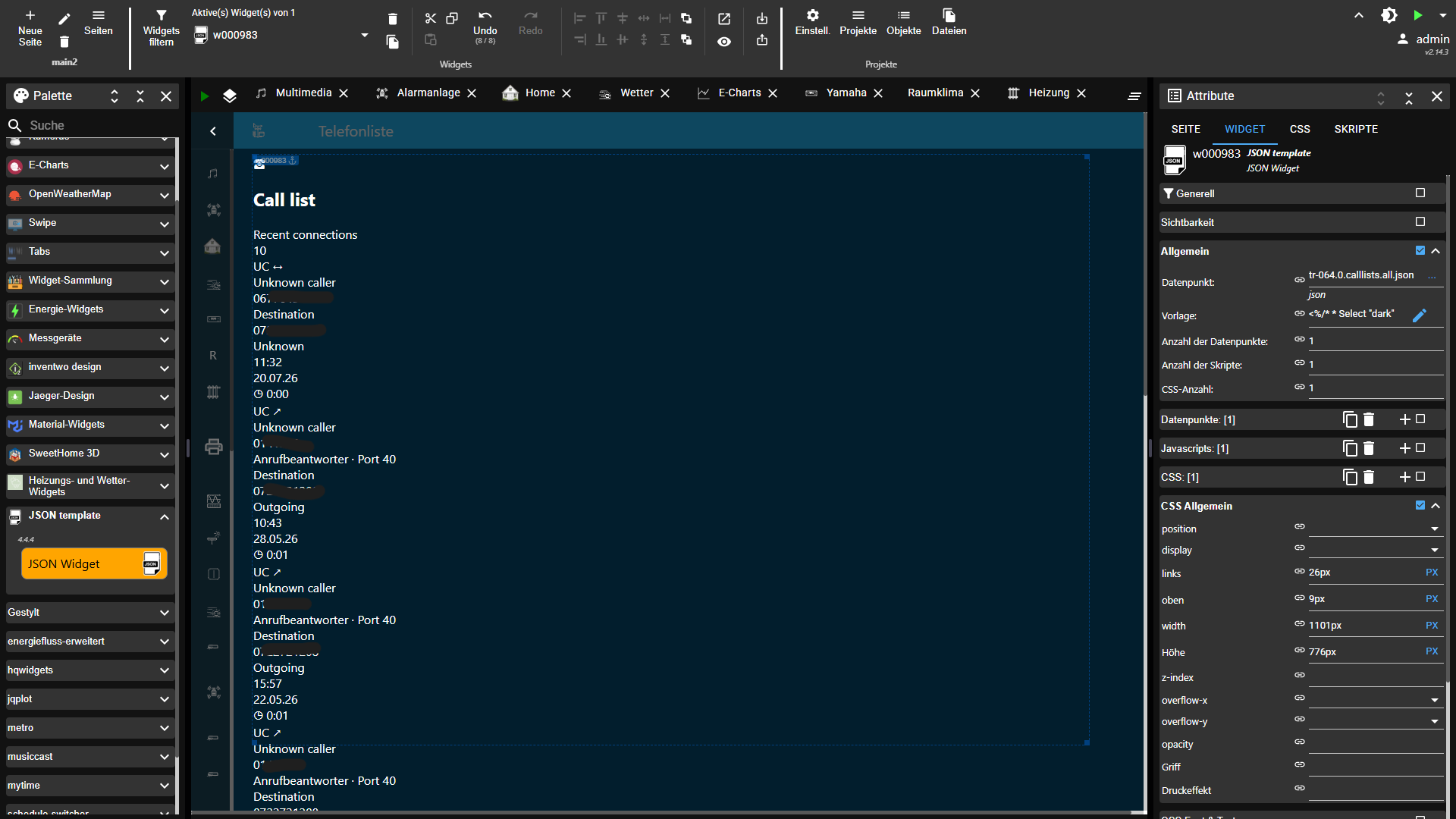The width and height of the screenshot is (1456, 819).
Task: Add CSS entry plus icon
Action: click(x=1404, y=477)
